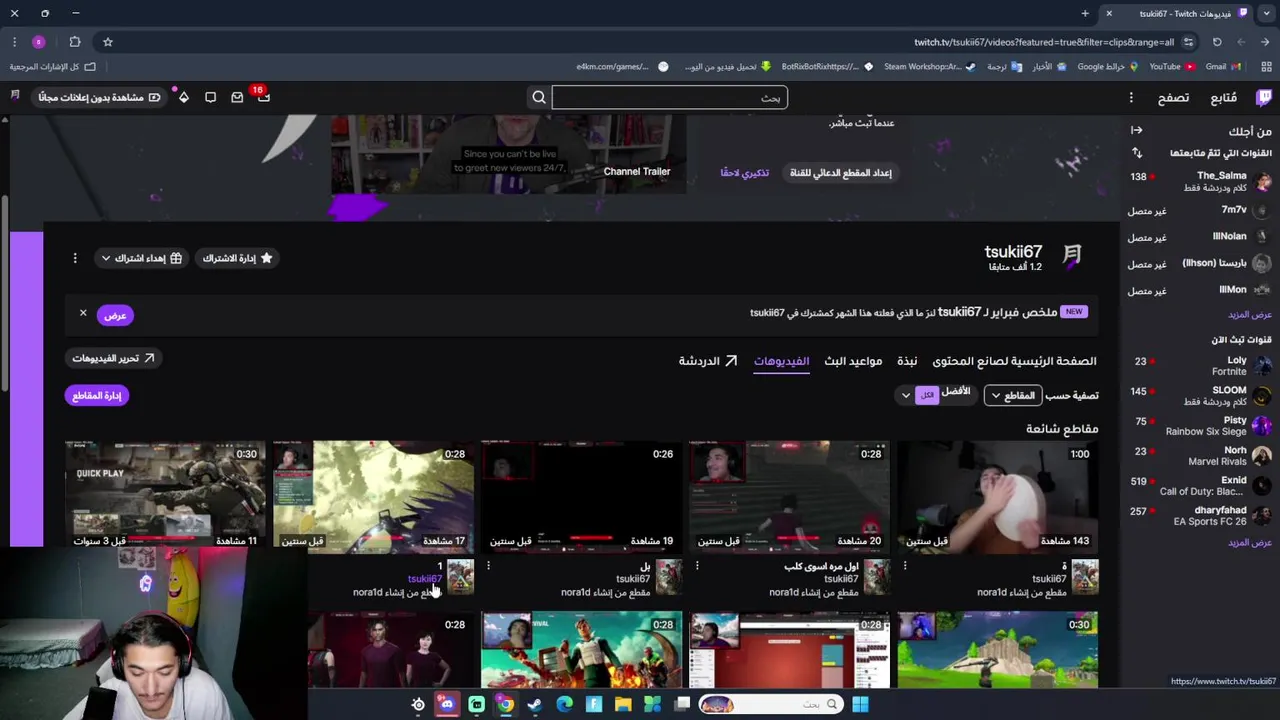Open الصفحة الرئيسية لصانع المحتوى tab
Image resolution: width=1280 pixels, height=720 pixels.
[1014, 361]
